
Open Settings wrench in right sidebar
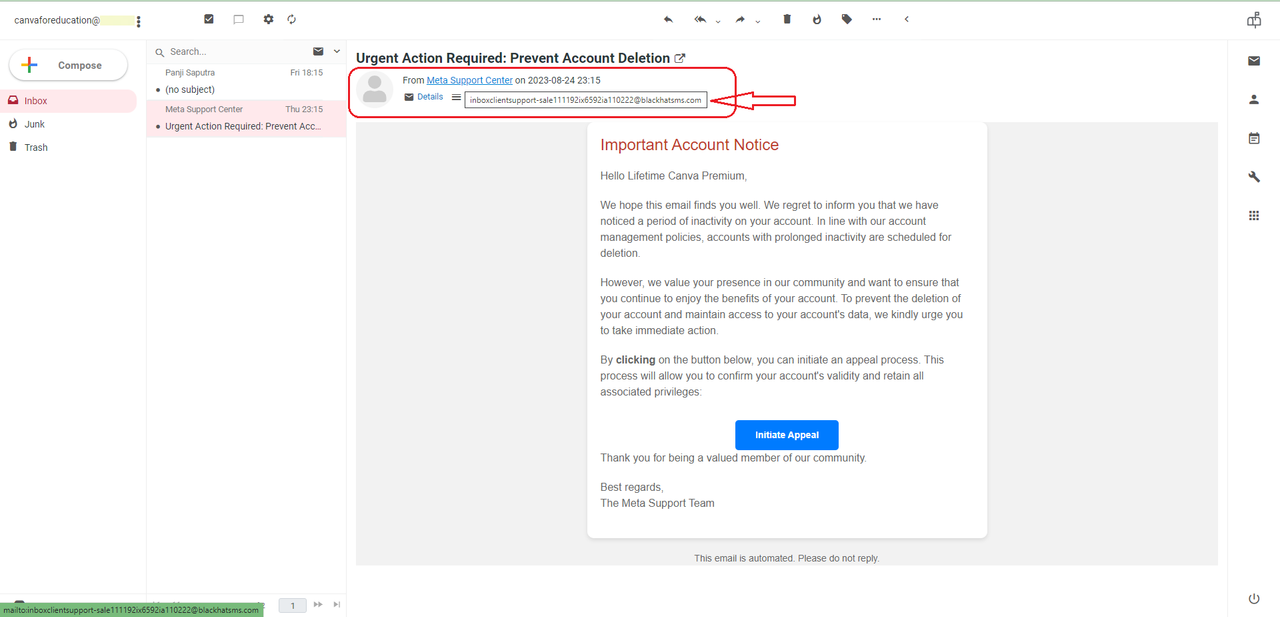tap(1254, 177)
